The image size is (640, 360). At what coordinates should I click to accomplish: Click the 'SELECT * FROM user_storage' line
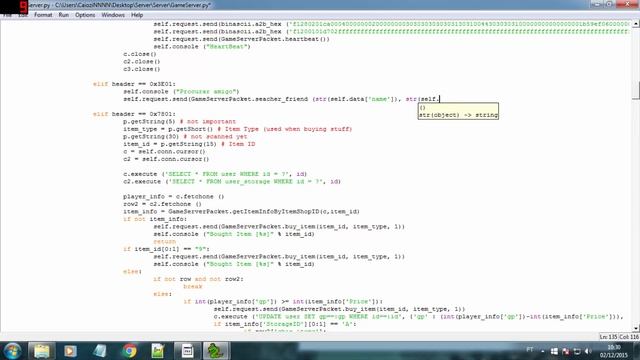[x=231, y=181]
